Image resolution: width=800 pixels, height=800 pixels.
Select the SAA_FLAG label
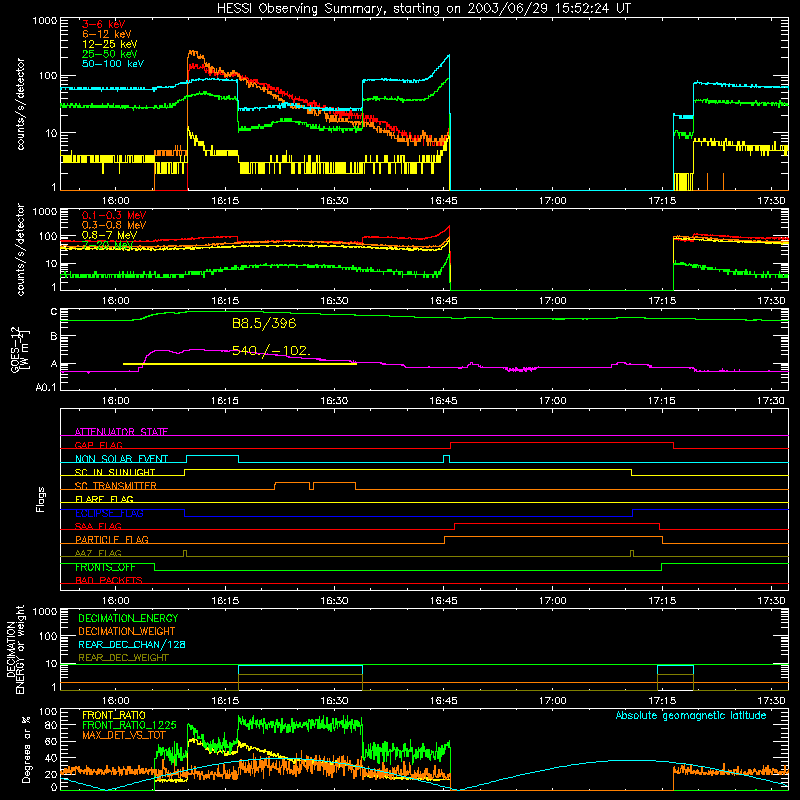click(x=98, y=526)
